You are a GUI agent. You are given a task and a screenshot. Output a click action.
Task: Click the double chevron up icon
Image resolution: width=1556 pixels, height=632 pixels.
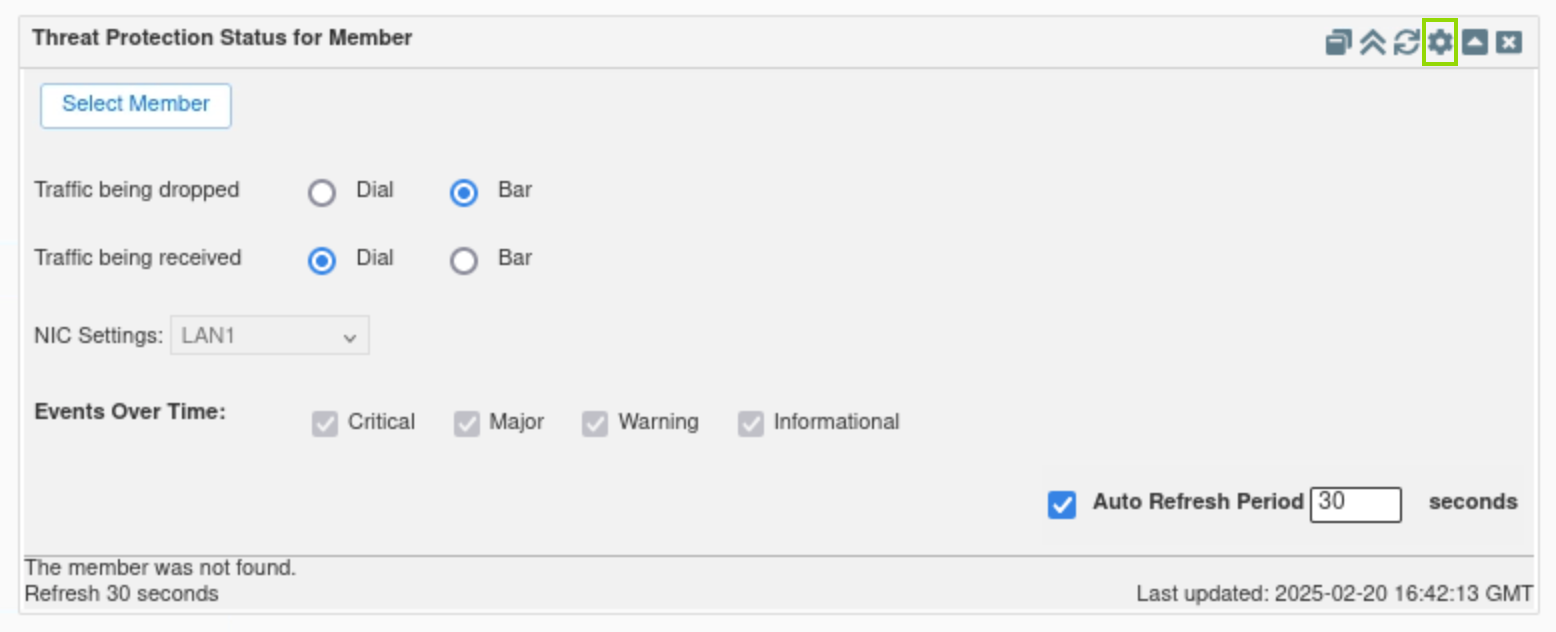[x=1373, y=42]
